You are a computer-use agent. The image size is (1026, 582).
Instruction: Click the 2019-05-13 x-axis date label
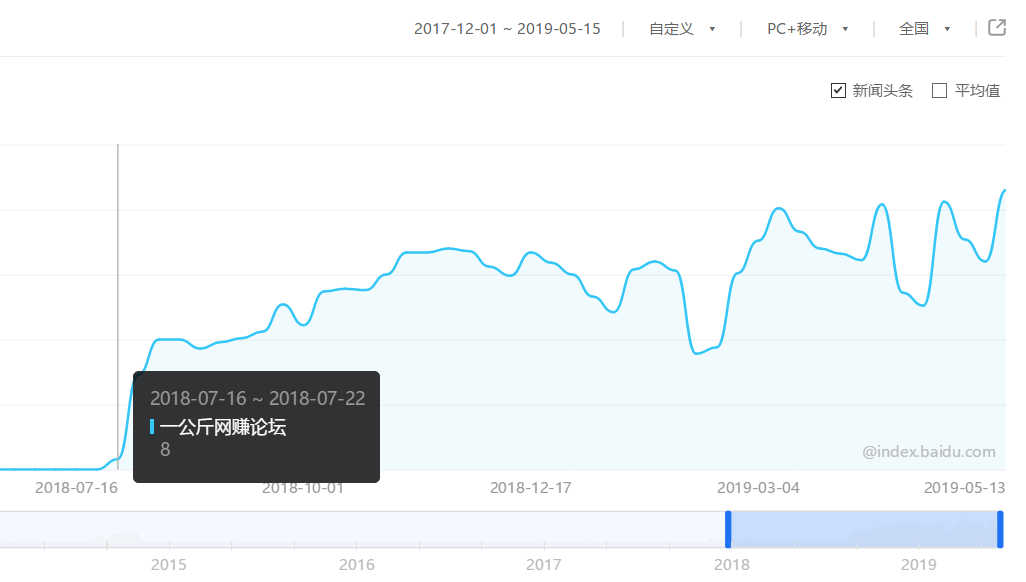coord(964,488)
